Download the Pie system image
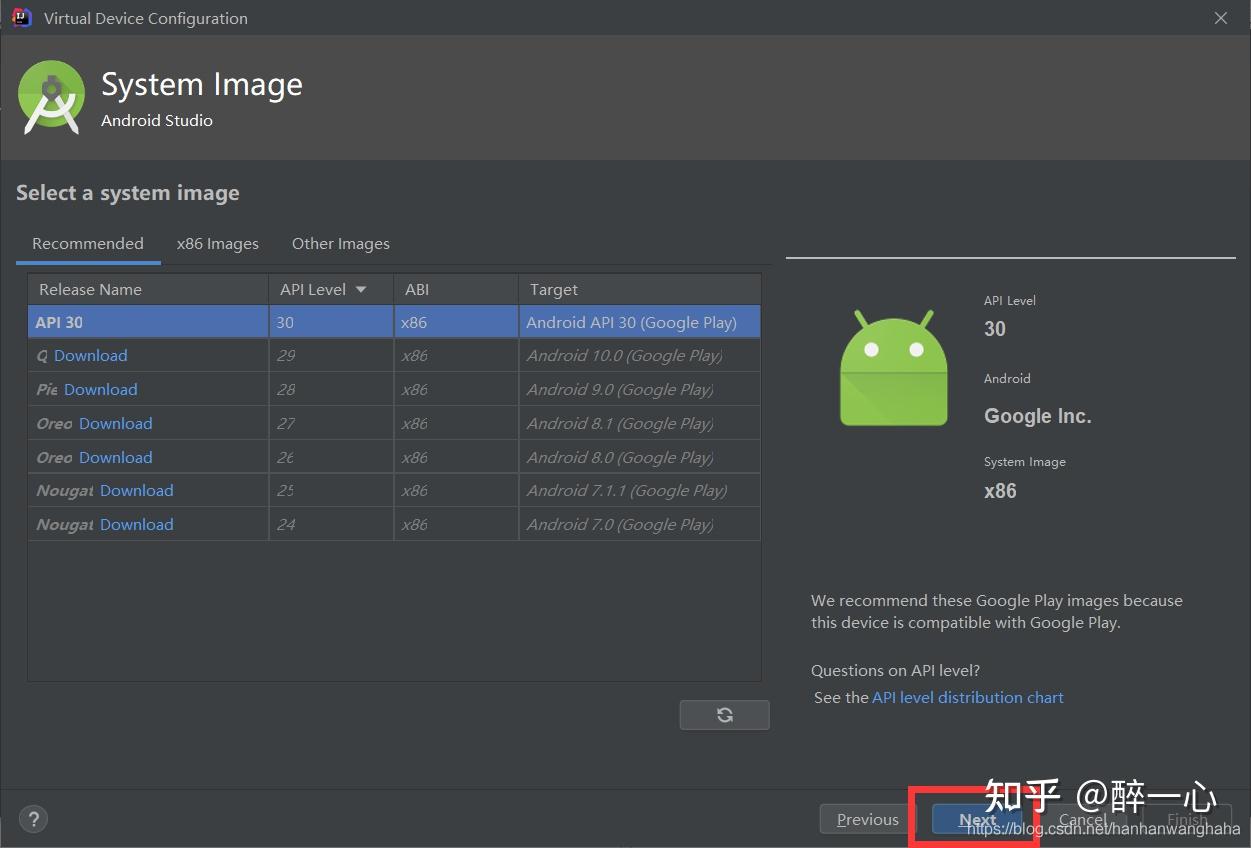 tap(100, 389)
